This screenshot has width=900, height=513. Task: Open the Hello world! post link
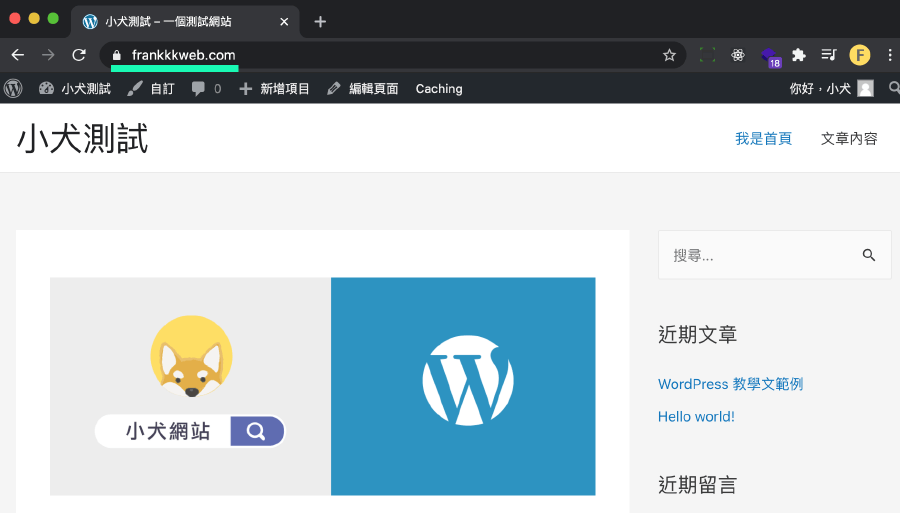(696, 417)
